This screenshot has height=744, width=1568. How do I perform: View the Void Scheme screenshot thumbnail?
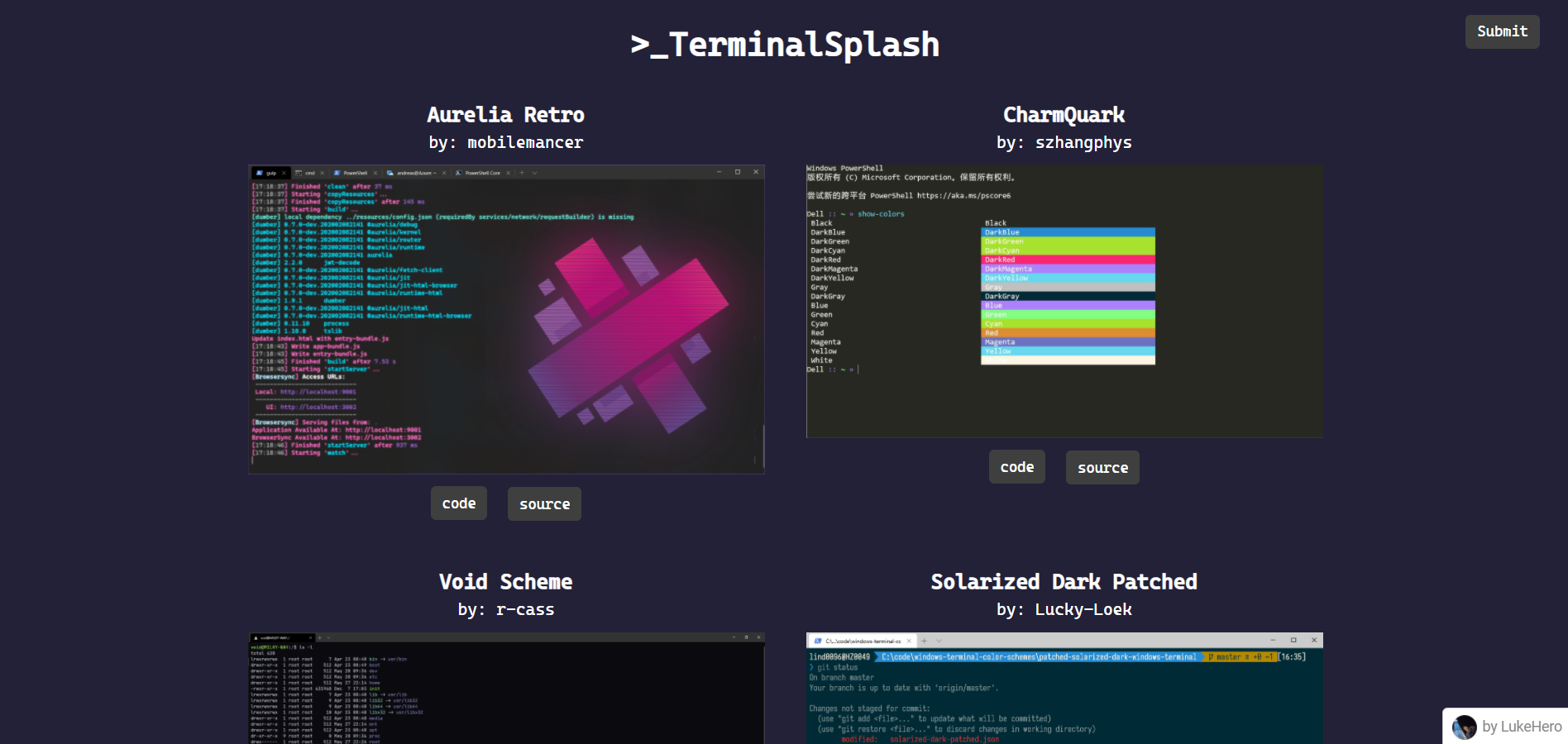point(506,688)
